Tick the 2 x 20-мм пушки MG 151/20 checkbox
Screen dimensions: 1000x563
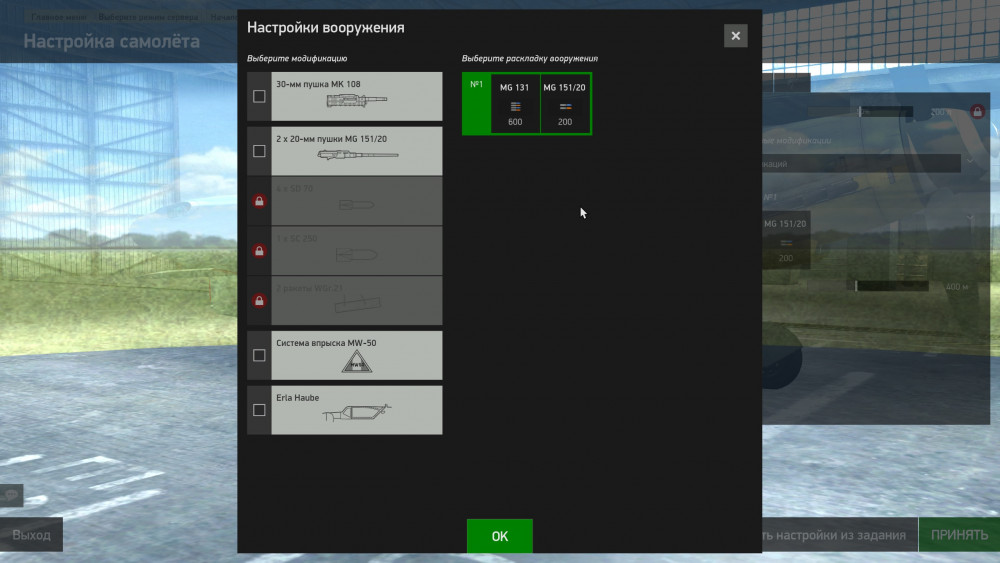coord(259,151)
